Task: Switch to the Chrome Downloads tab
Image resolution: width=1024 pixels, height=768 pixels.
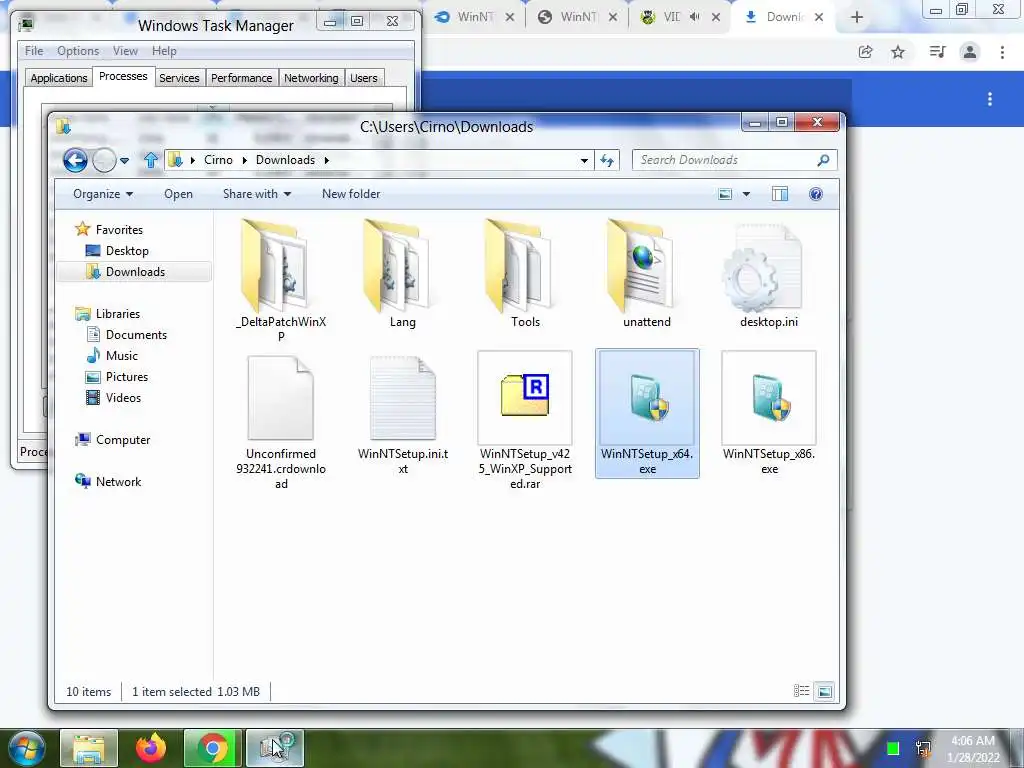Action: pyautogui.click(x=784, y=17)
